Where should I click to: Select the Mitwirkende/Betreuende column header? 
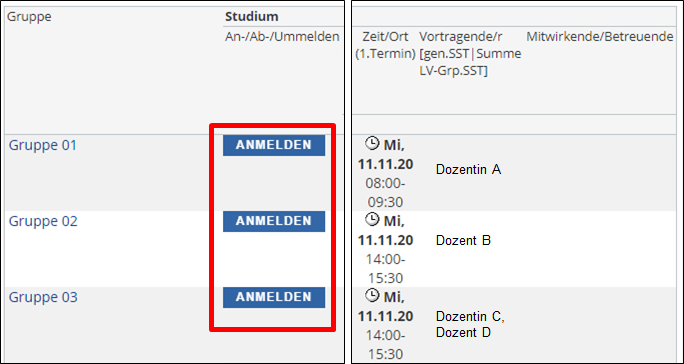pyautogui.click(x=600, y=37)
